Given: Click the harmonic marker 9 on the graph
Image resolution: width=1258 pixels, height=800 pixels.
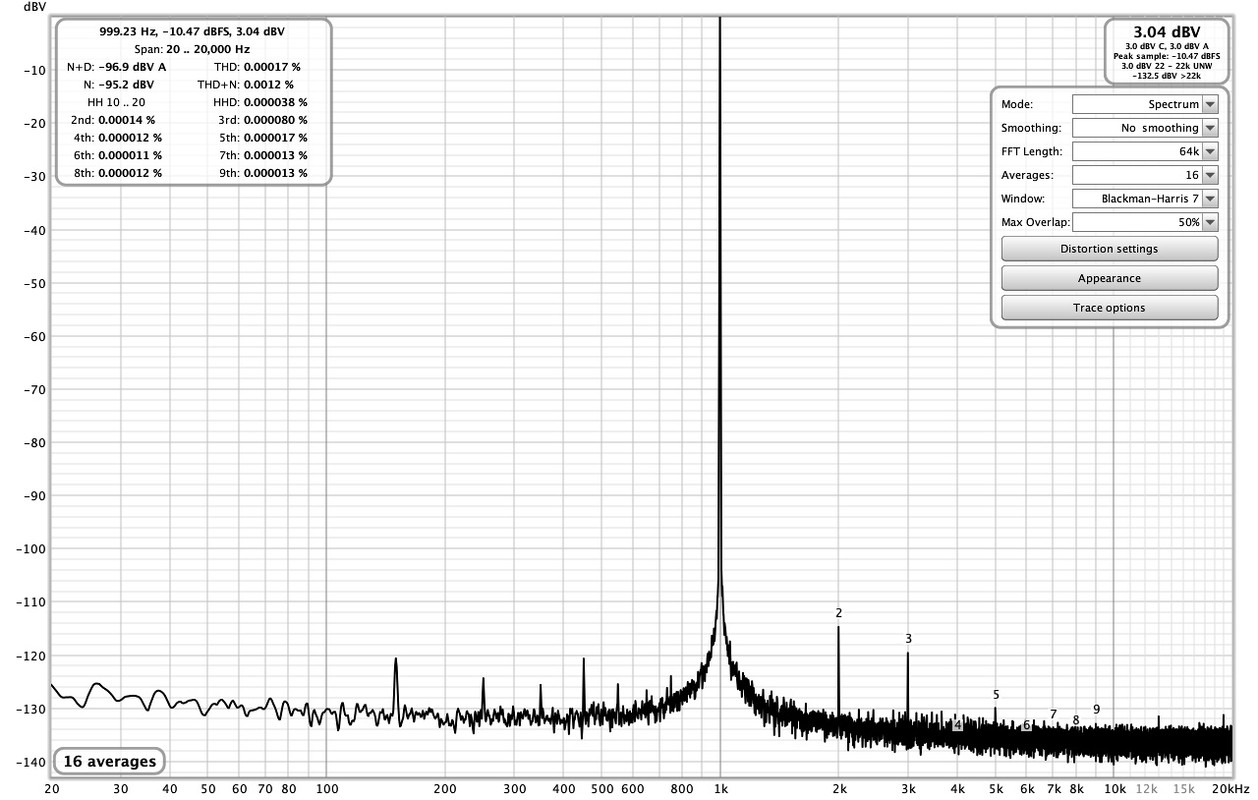Looking at the screenshot, I should click(1096, 709).
